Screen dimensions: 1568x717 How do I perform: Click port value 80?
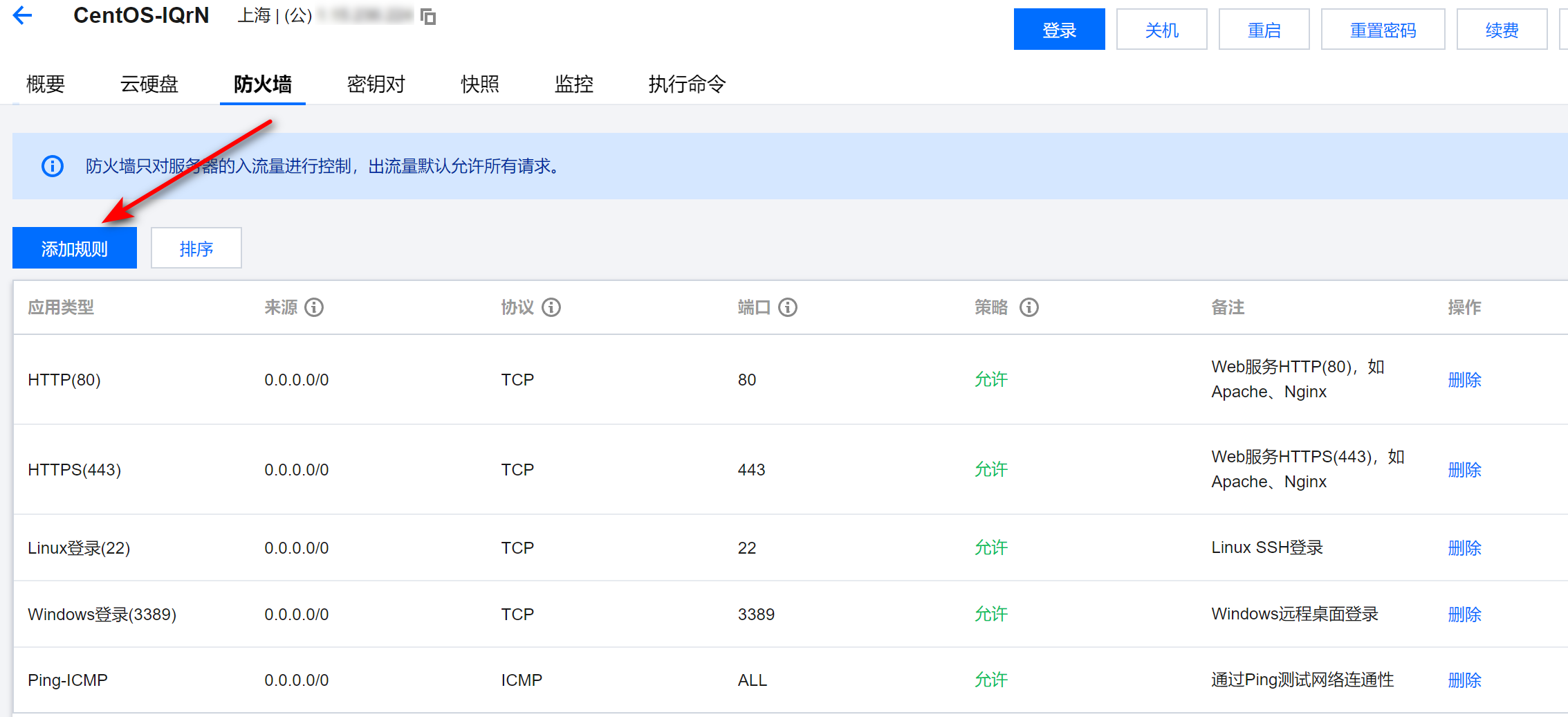click(x=747, y=380)
